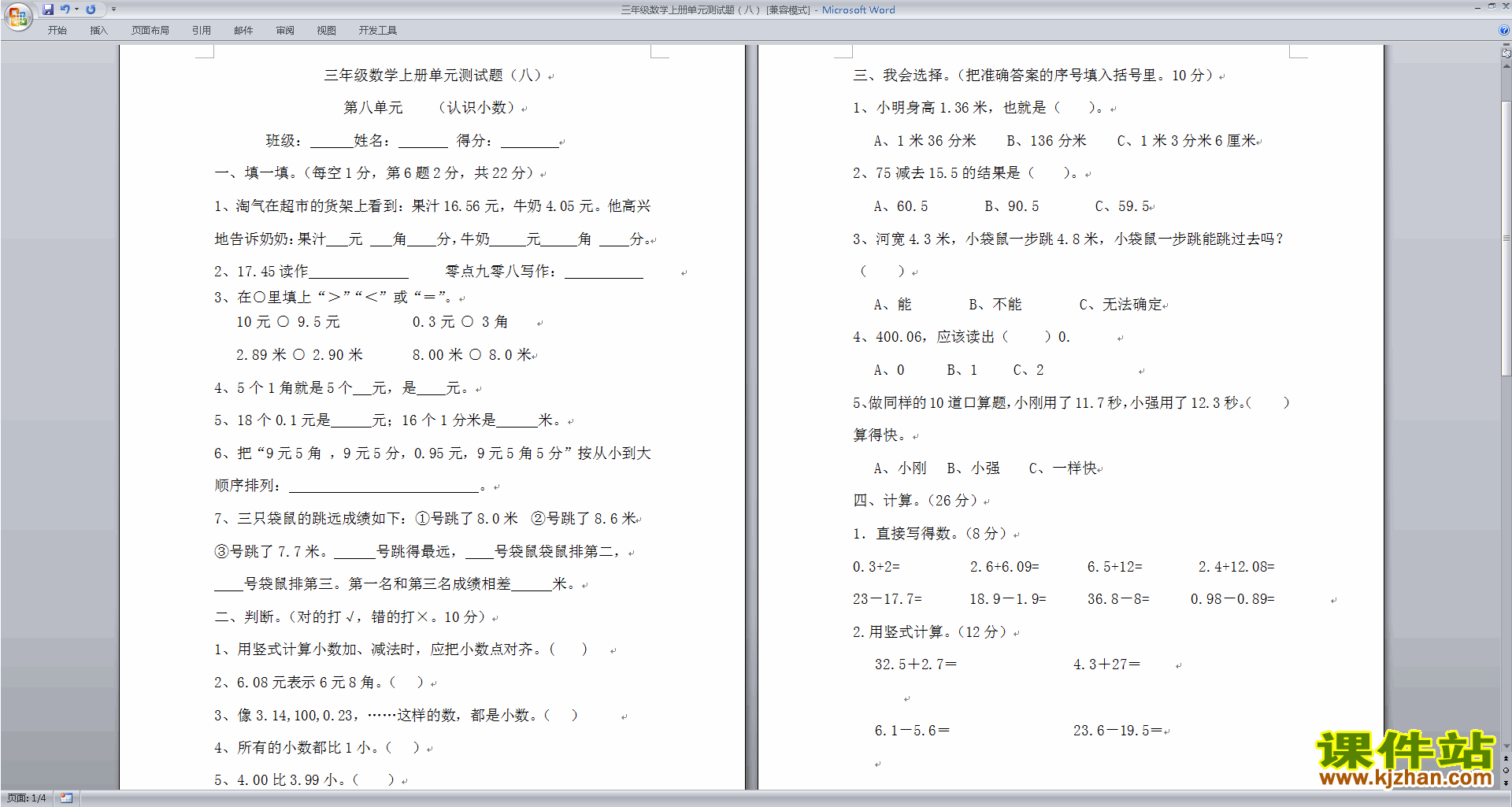The height and width of the screenshot is (807, 1512).
Task: Click the heading 三、我会选择
Action: point(899,76)
